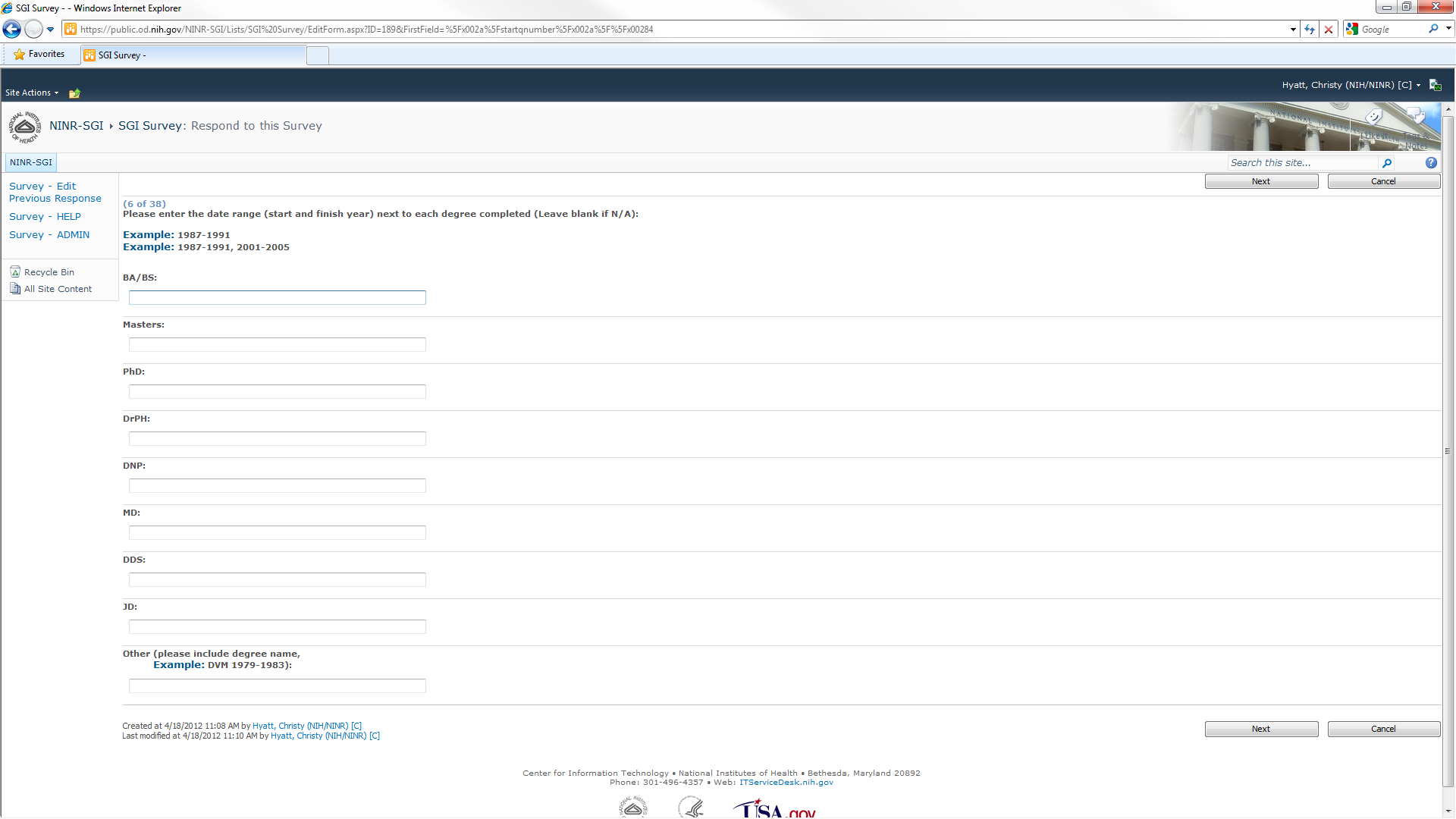This screenshot has height=819, width=1456.
Task: Click the NIH logo icon
Action: pyautogui.click(x=25, y=127)
